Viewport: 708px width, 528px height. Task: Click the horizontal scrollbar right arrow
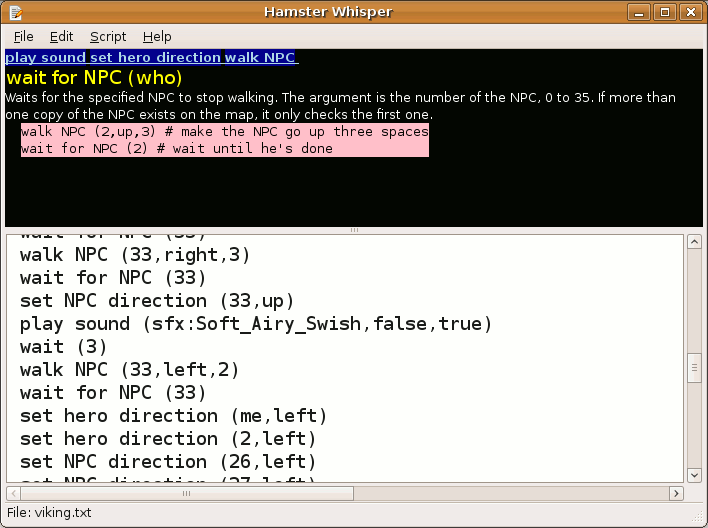676,493
